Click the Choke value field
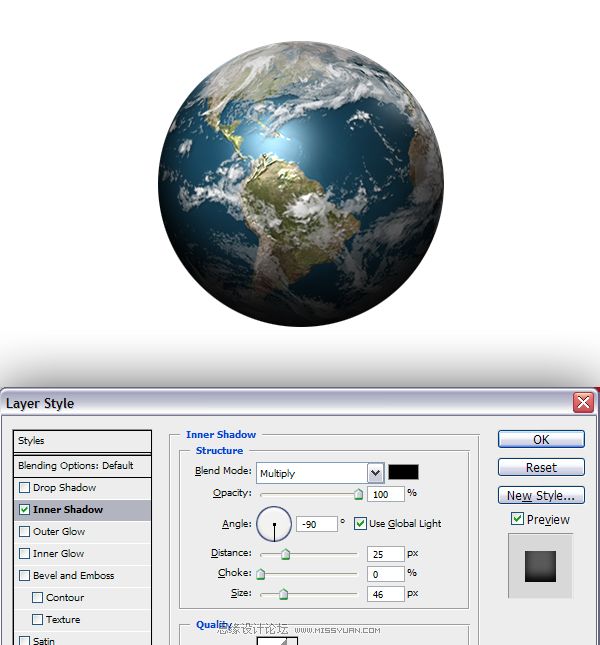This screenshot has height=645, width=600. (386, 574)
